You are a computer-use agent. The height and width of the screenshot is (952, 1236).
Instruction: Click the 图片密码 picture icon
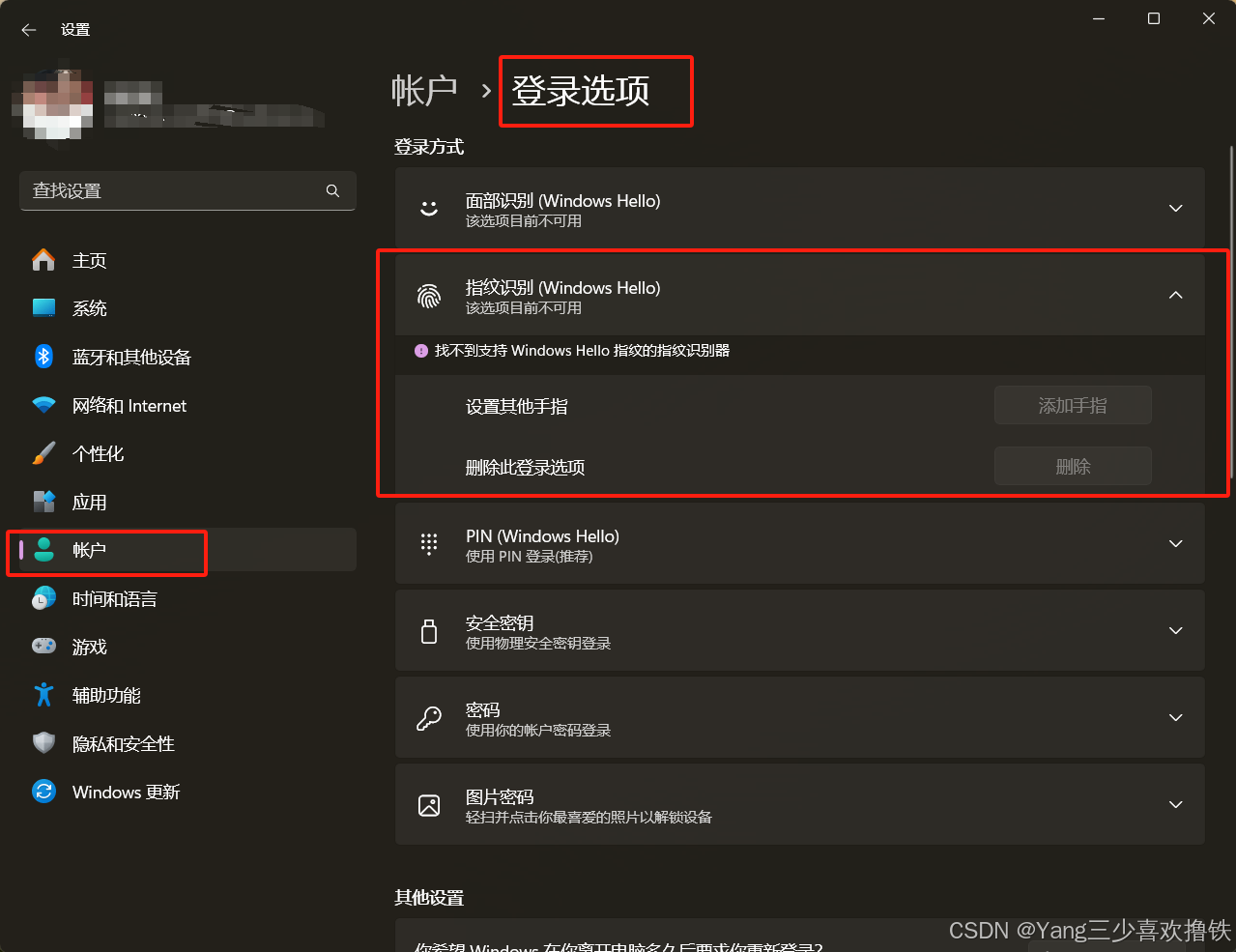429,805
